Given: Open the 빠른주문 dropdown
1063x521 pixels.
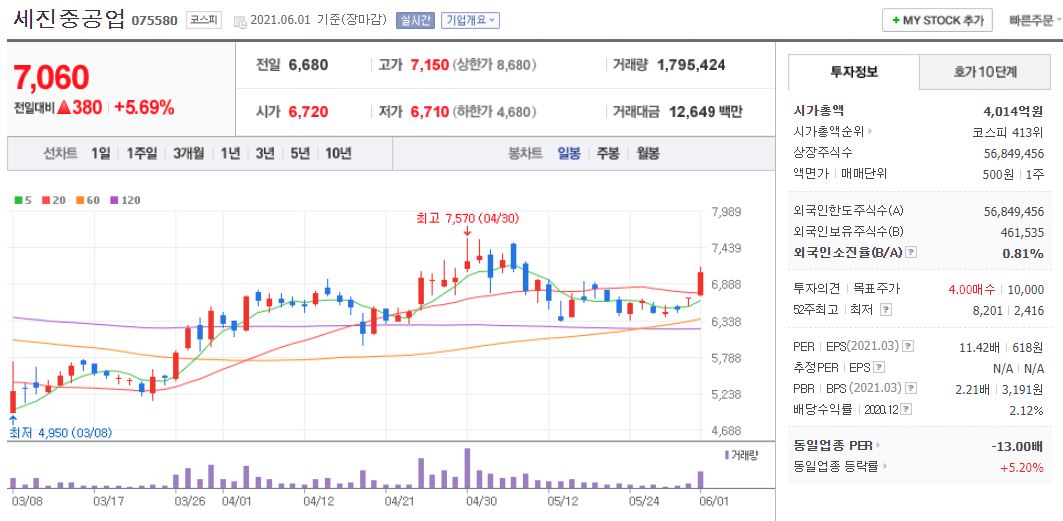Looking at the screenshot, I should 1035,20.
